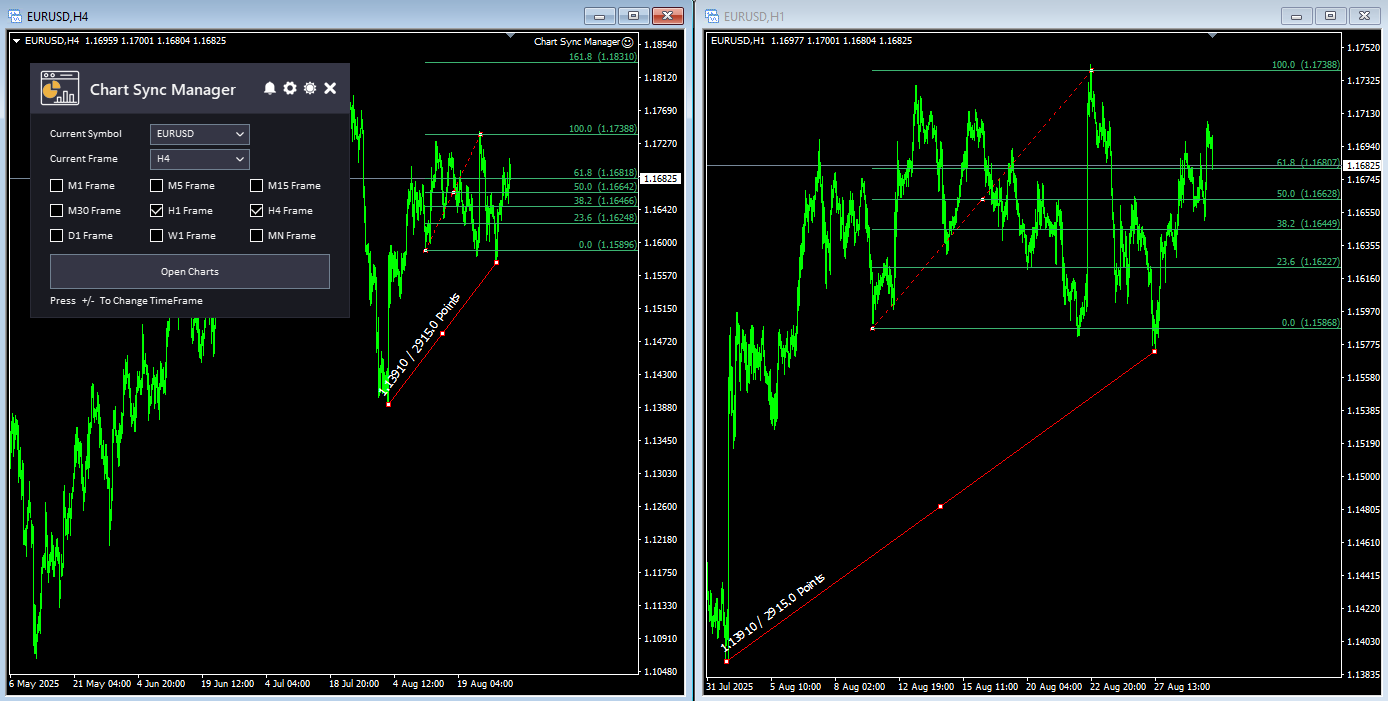The image size is (1388, 701).
Task: Click the Chart Sync Manager label in H4 chart
Action: click(x=577, y=42)
